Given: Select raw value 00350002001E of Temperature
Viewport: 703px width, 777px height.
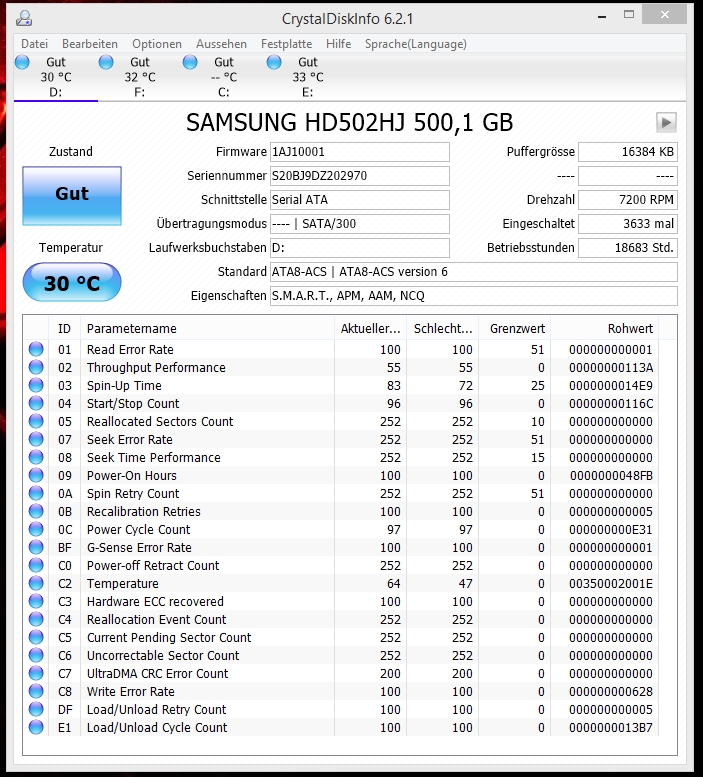Looking at the screenshot, I should click(611, 584).
